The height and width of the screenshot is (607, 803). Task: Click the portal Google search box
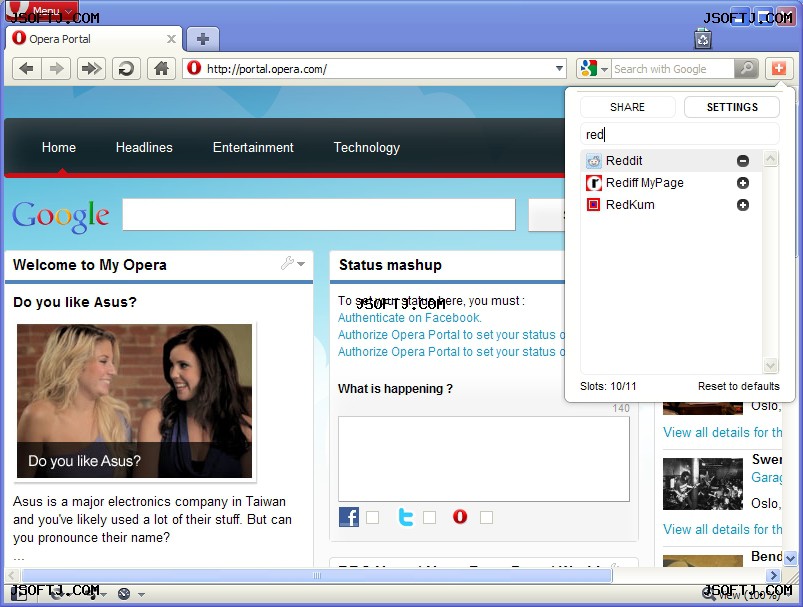pos(319,215)
